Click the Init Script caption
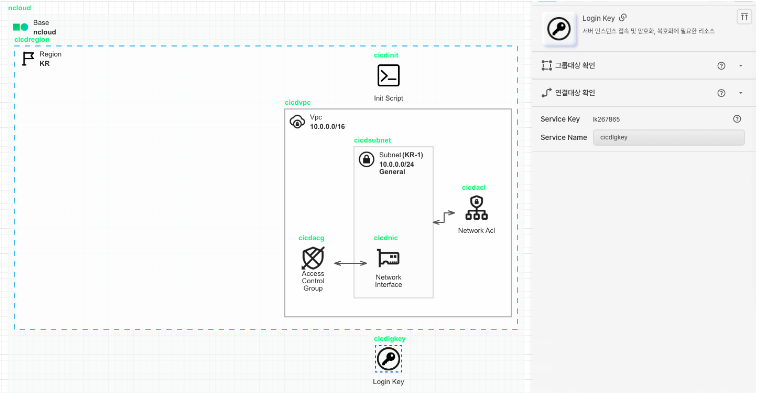The height and width of the screenshot is (393, 757). coord(388,98)
